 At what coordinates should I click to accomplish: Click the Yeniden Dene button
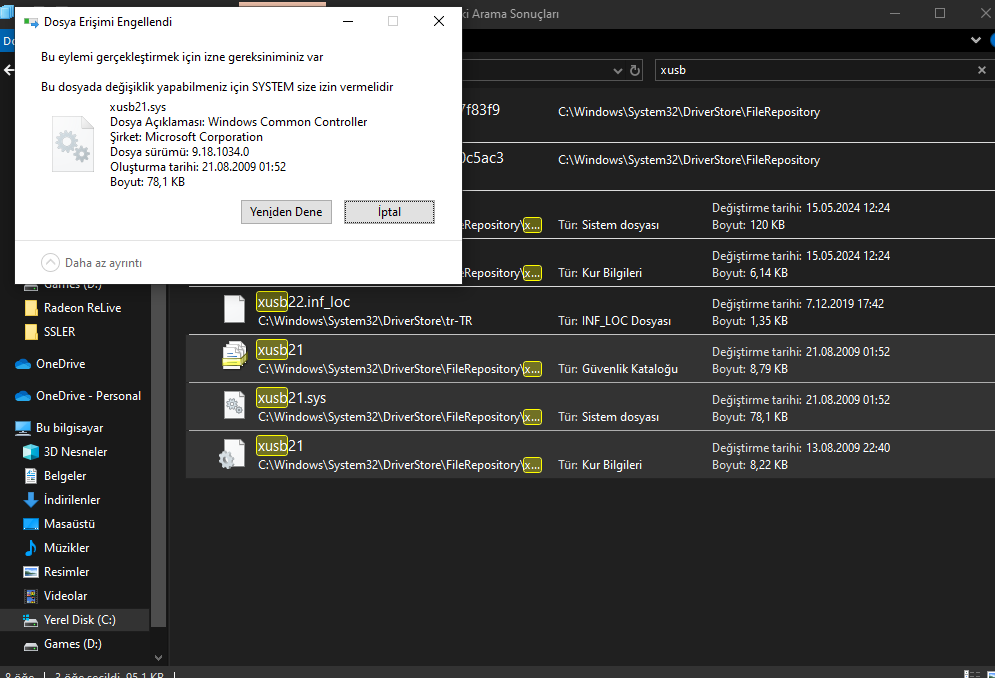[286, 212]
